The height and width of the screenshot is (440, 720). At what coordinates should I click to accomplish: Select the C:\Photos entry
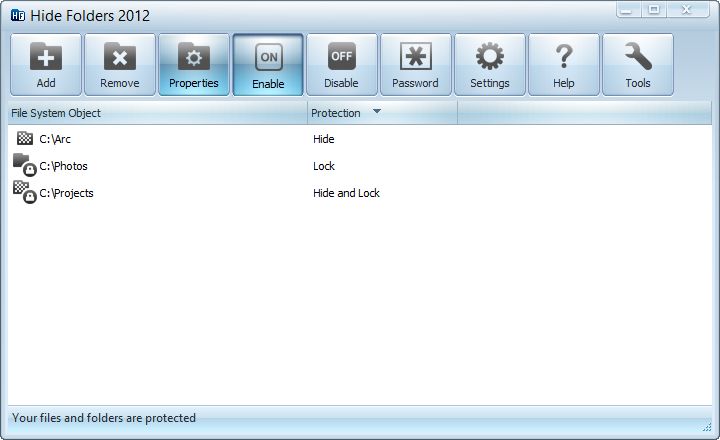tap(63, 166)
